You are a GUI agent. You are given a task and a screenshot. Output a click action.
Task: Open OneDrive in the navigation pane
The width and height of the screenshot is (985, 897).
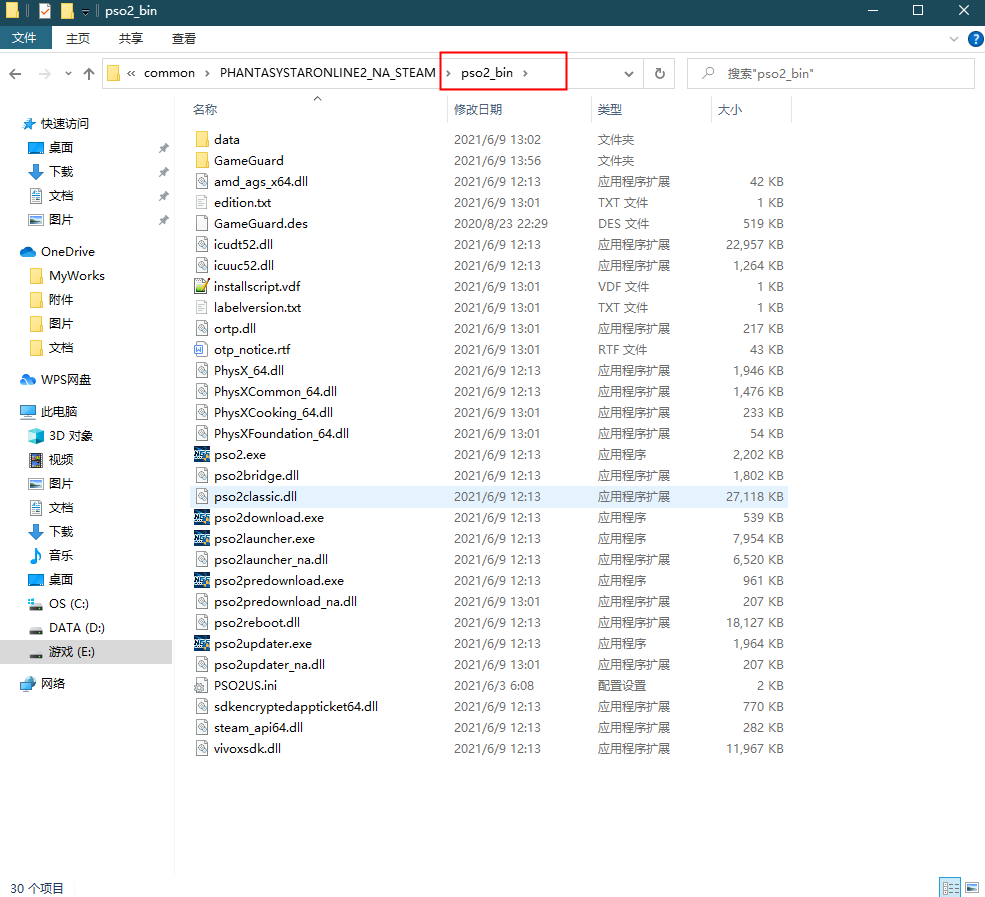(68, 252)
